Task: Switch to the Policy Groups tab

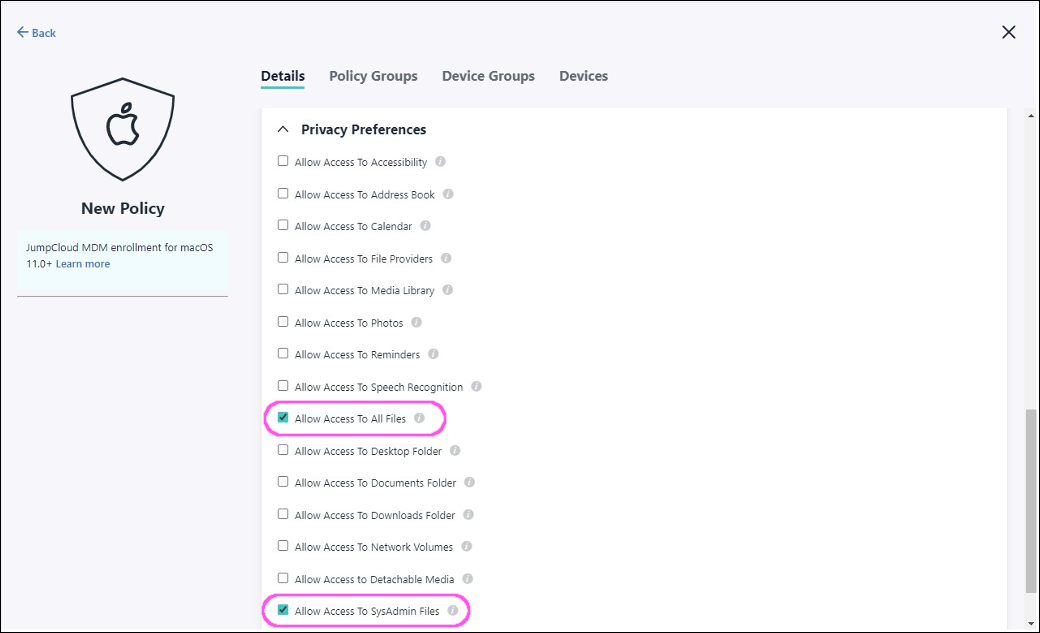Action: click(x=373, y=76)
